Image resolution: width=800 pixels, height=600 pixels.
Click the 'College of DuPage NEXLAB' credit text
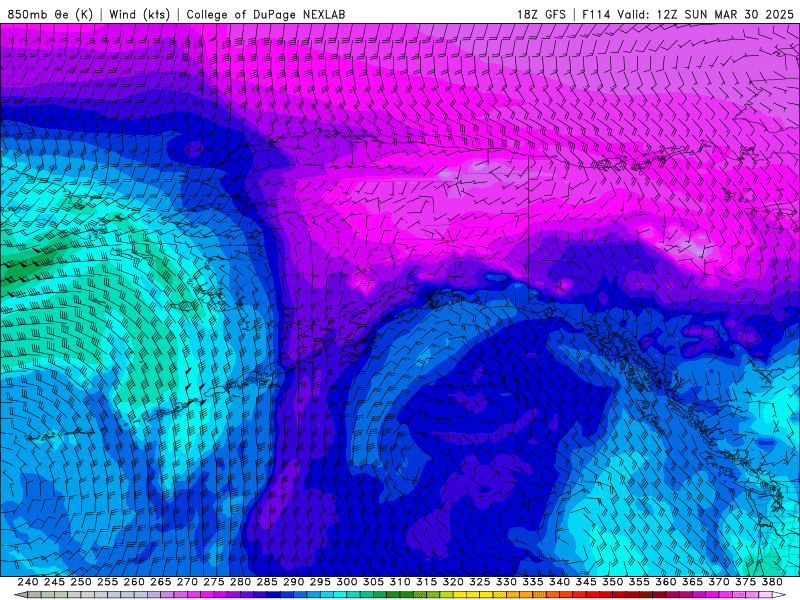(x=265, y=14)
